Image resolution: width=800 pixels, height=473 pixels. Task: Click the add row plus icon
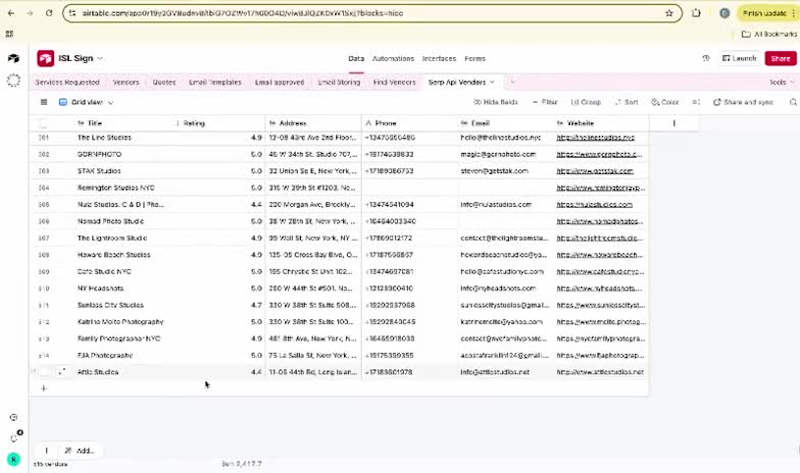43,388
